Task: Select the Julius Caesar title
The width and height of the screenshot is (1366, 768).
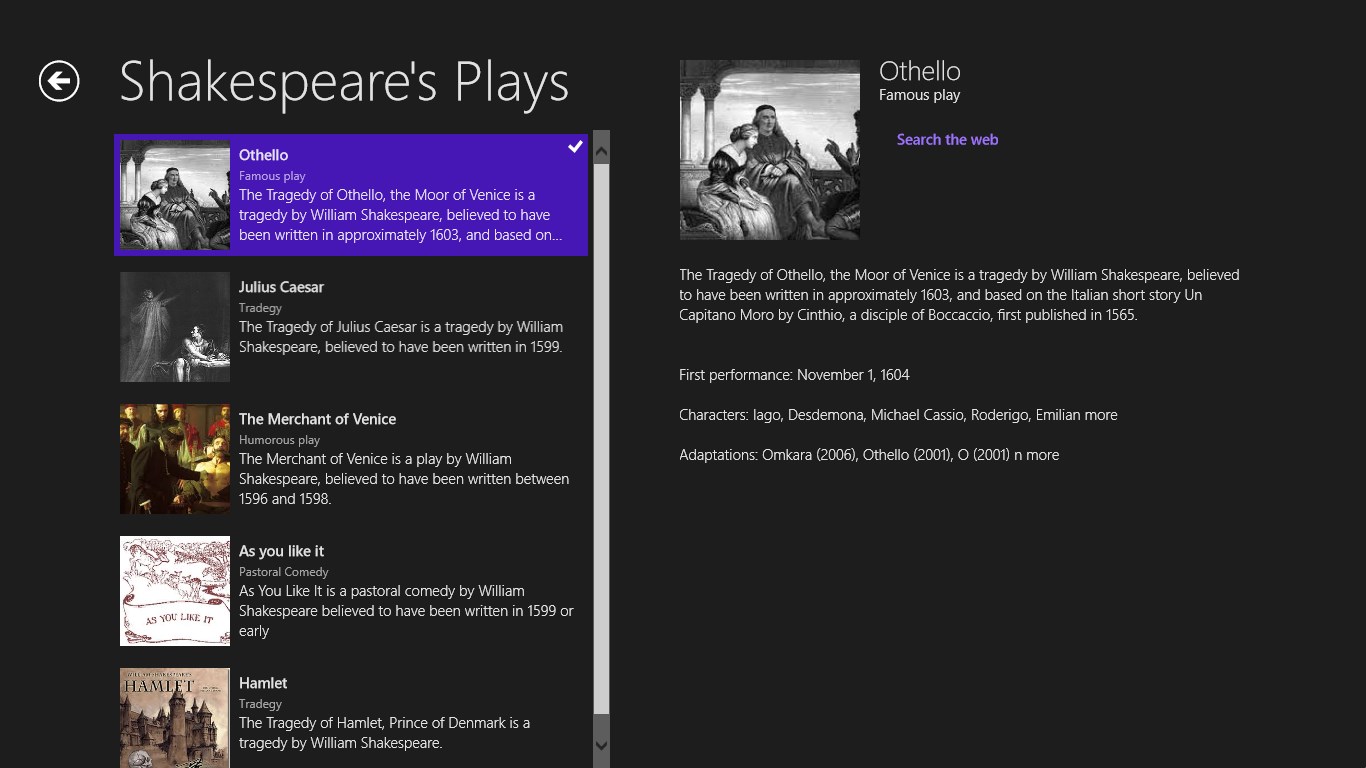Action: tap(281, 287)
